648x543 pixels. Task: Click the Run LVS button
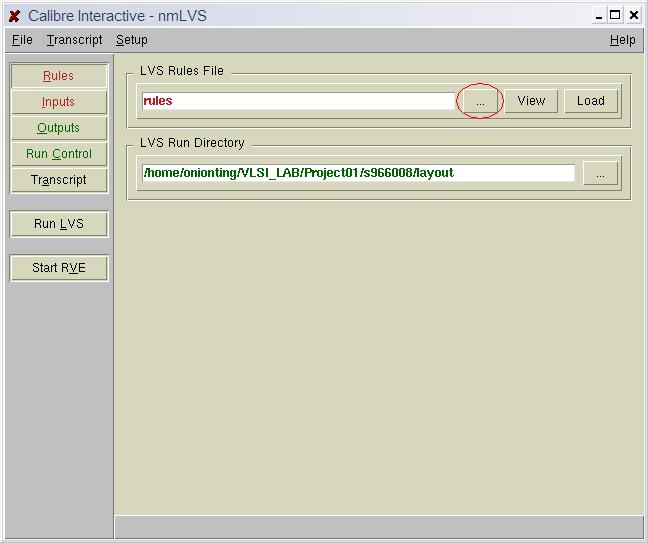click(x=59, y=224)
